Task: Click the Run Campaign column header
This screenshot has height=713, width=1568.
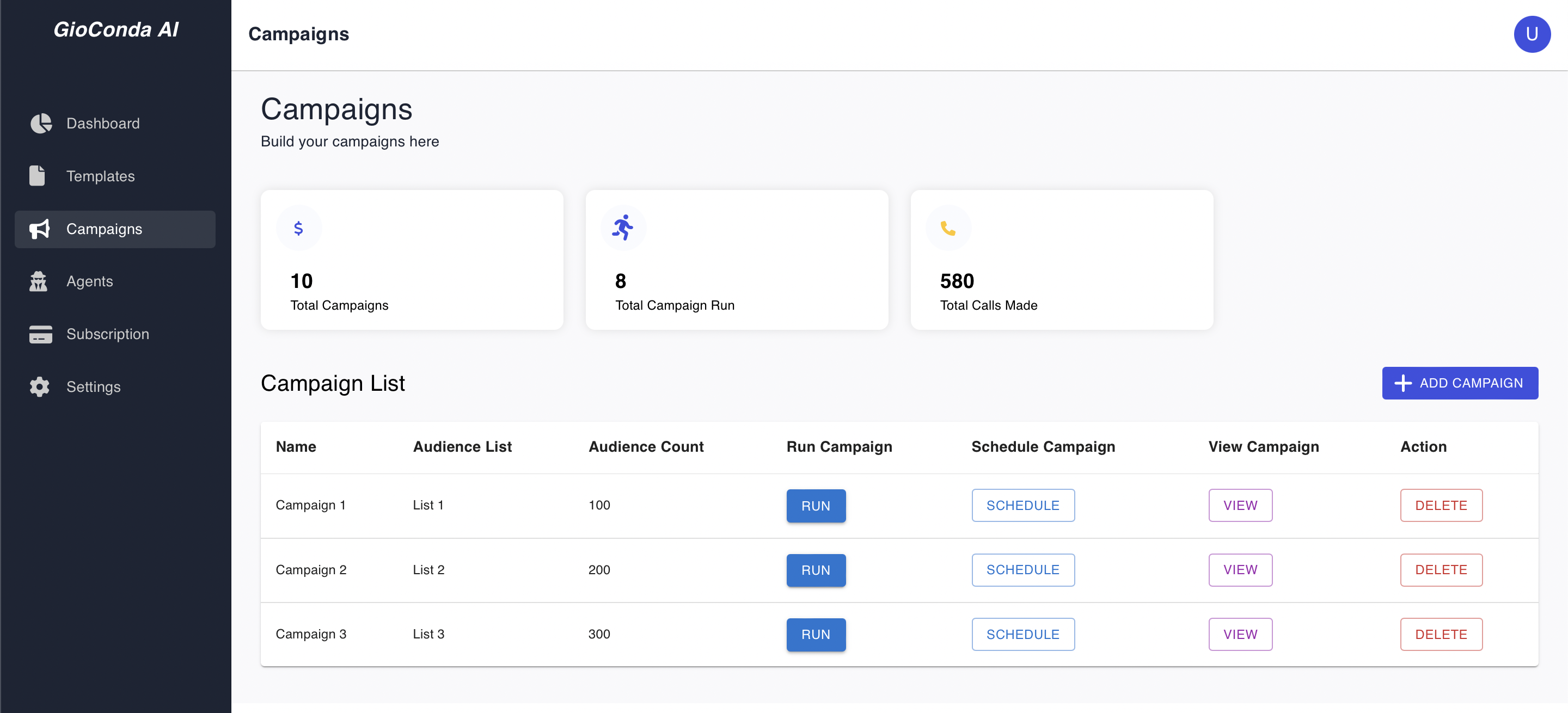Action: point(839,446)
